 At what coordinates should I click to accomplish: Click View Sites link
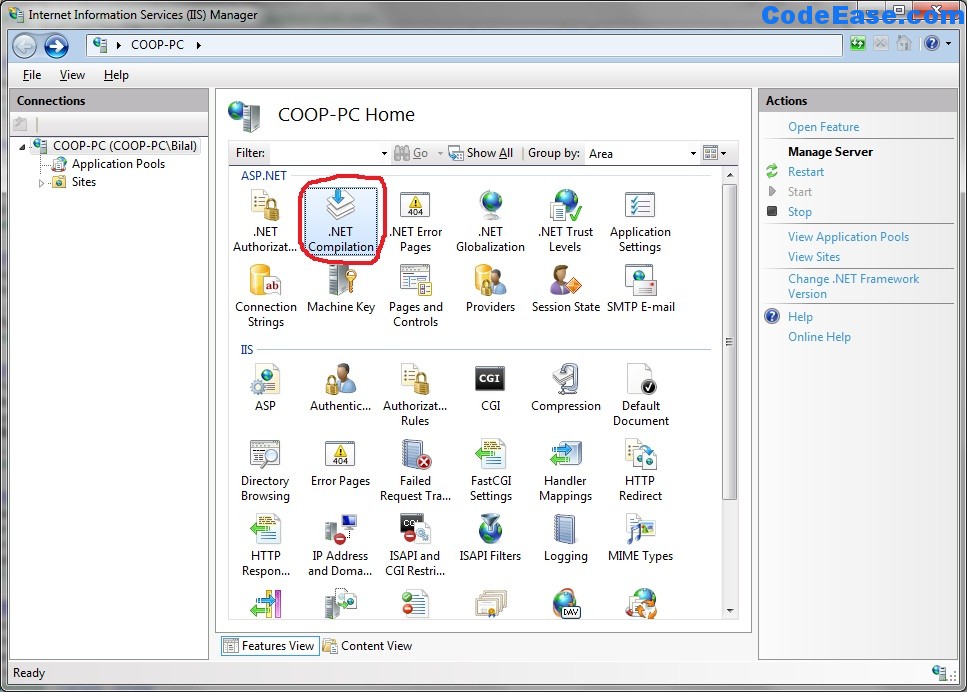(x=813, y=257)
